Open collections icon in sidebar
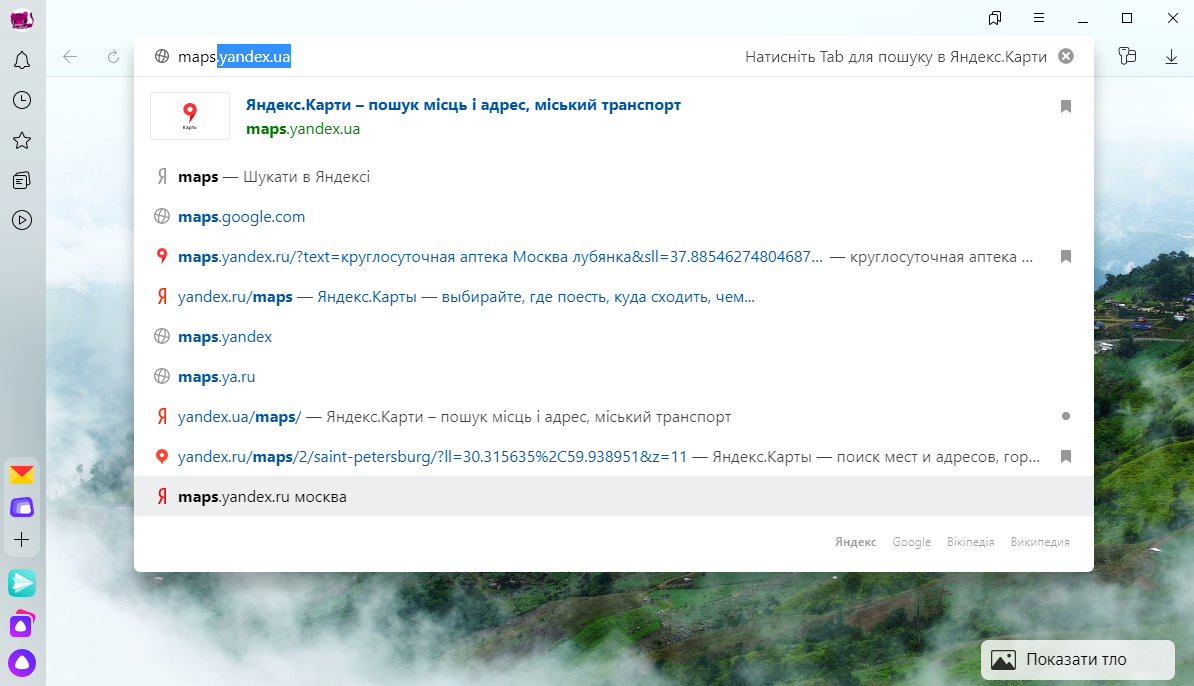 22,180
